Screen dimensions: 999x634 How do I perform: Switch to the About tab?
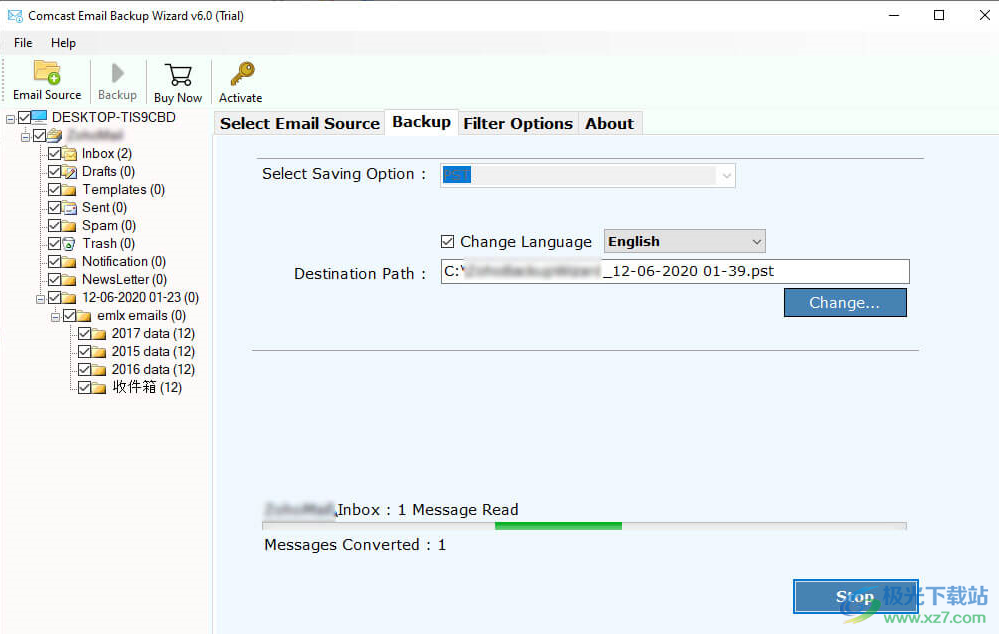click(x=610, y=124)
